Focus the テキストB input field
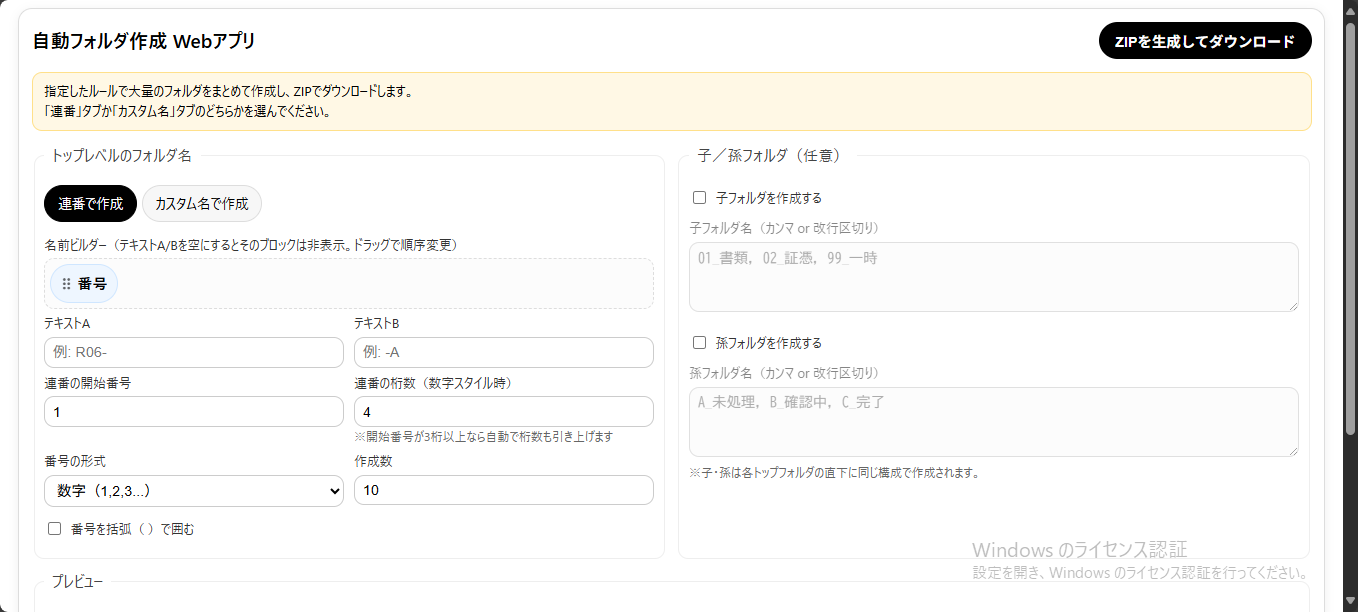This screenshot has height=612, width=1358. (503, 352)
